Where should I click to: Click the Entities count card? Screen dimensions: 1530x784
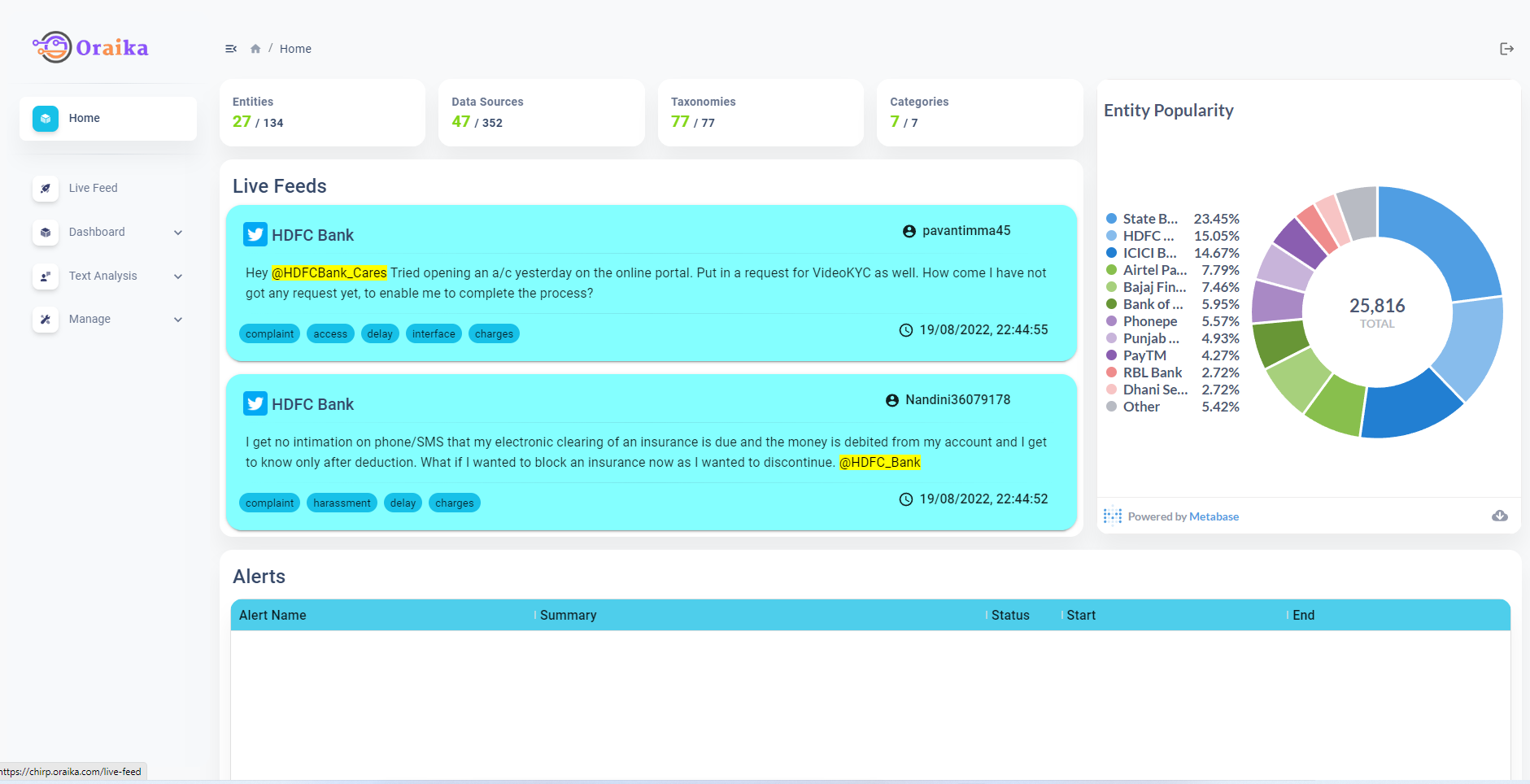(x=322, y=113)
